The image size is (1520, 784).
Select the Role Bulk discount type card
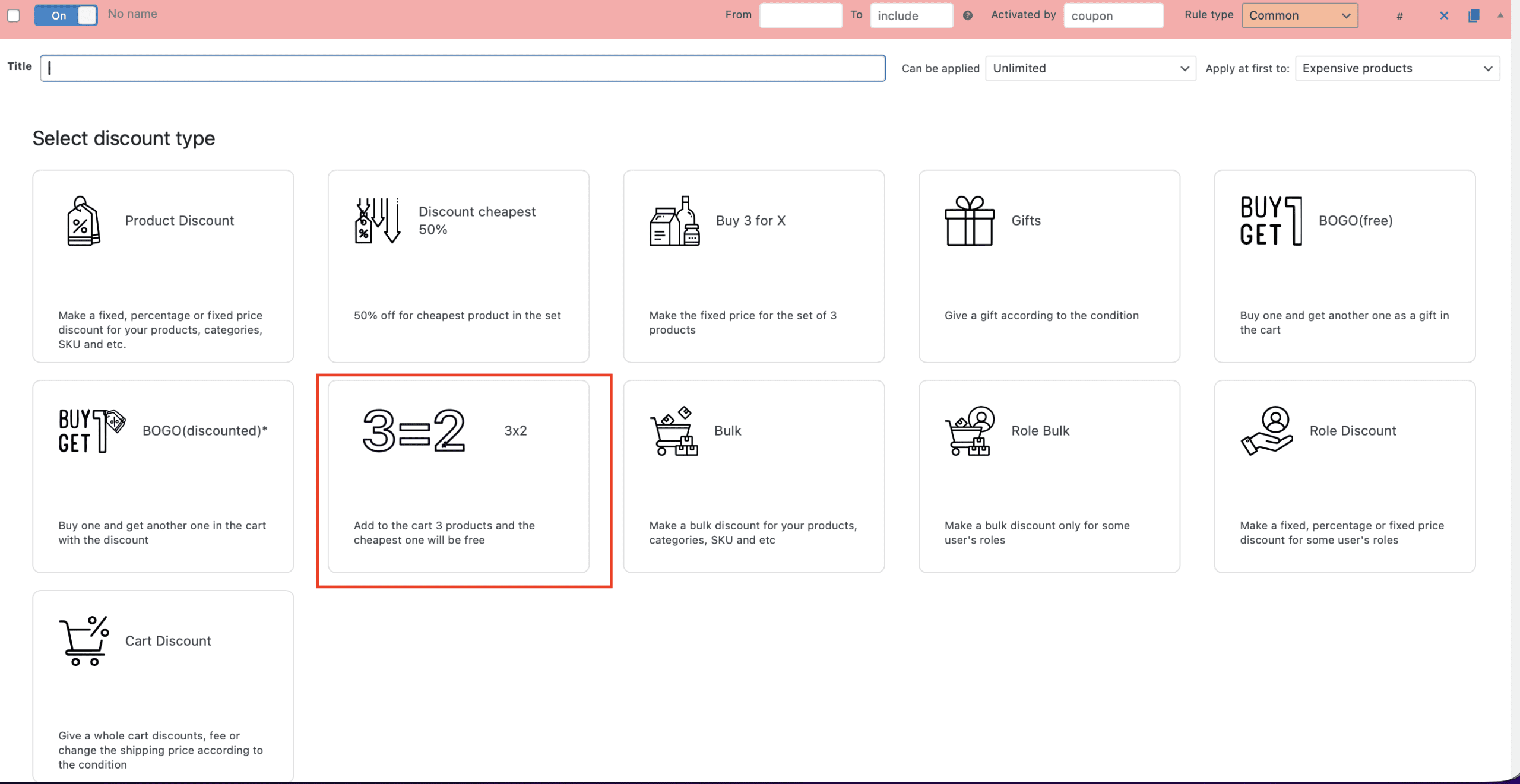1049,476
